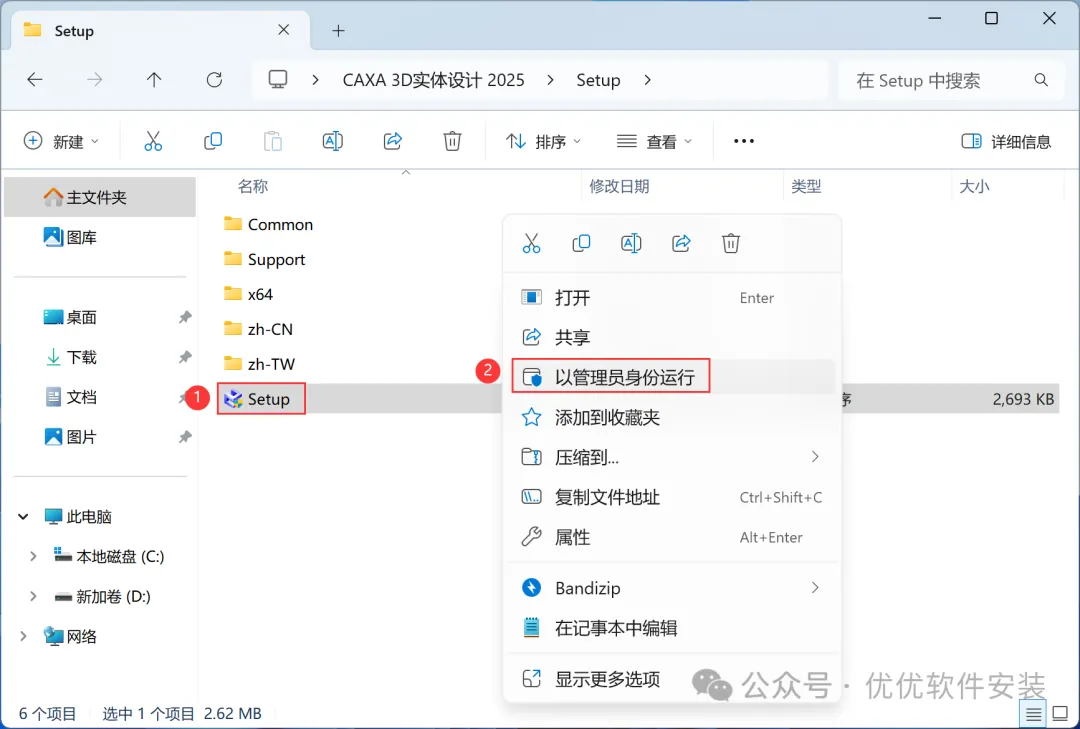Expand the 本地磁盘 (C:) node
The height and width of the screenshot is (729, 1080).
coord(32,556)
